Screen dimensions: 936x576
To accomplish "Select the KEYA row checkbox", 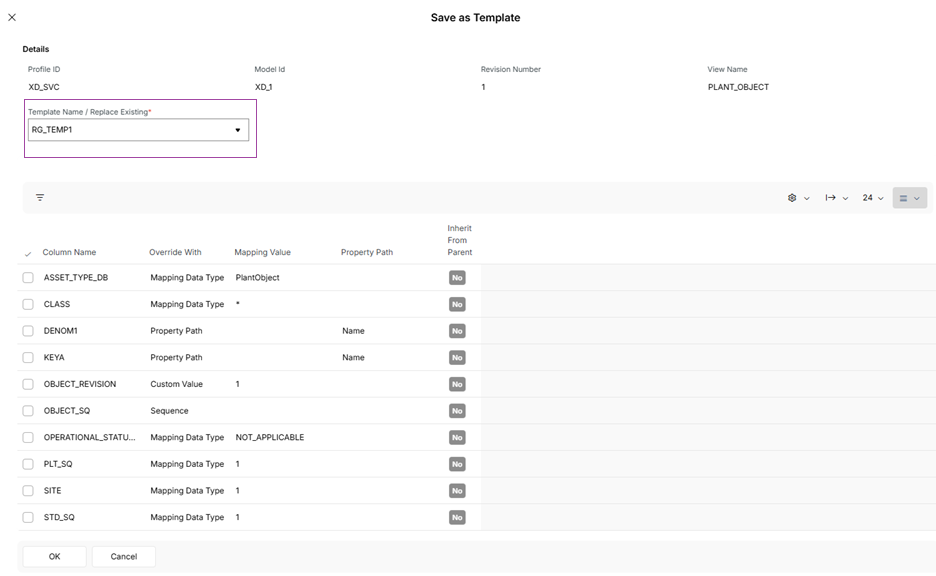I will (28, 358).
